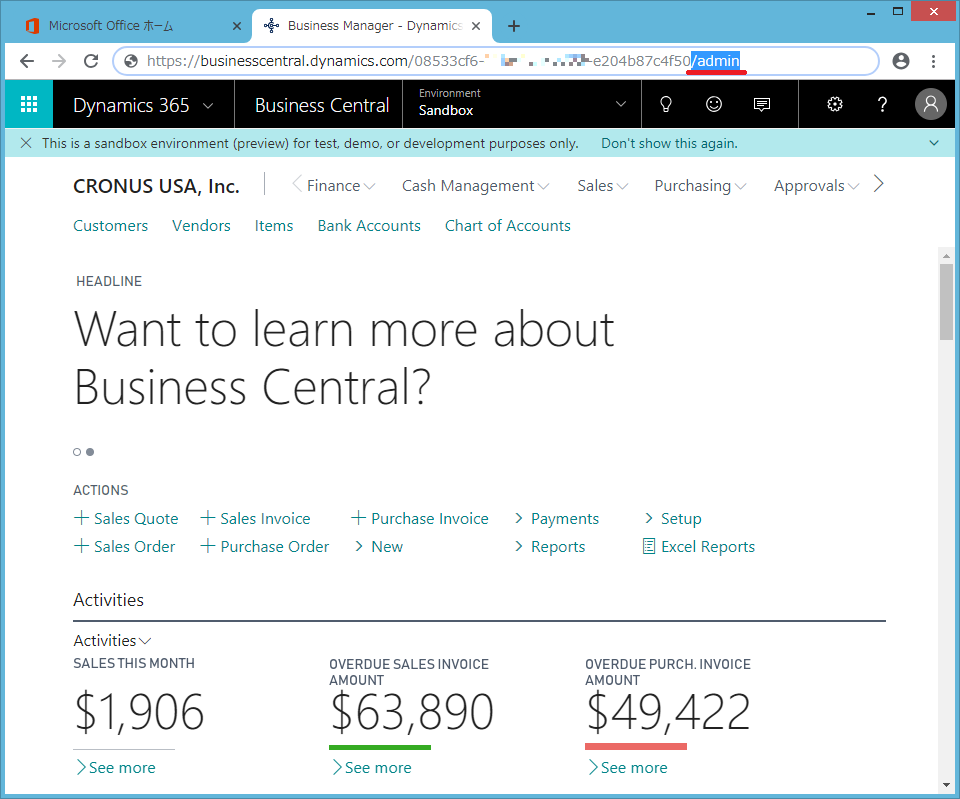Open the Activities dropdown
Viewport: 960px width, 799px height.
(x=112, y=640)
